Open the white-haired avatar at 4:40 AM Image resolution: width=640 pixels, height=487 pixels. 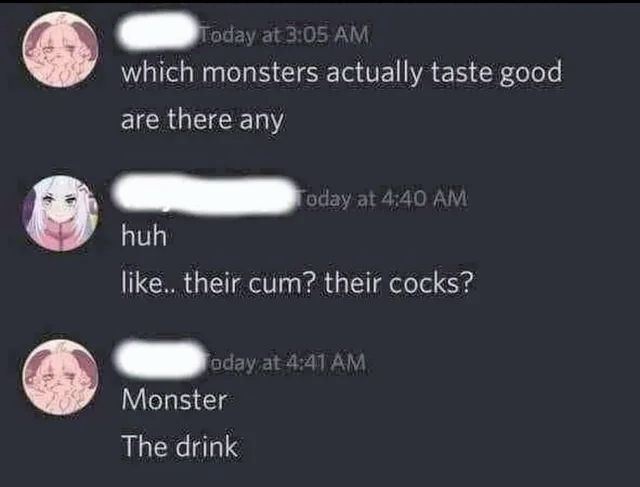point(60,213)
